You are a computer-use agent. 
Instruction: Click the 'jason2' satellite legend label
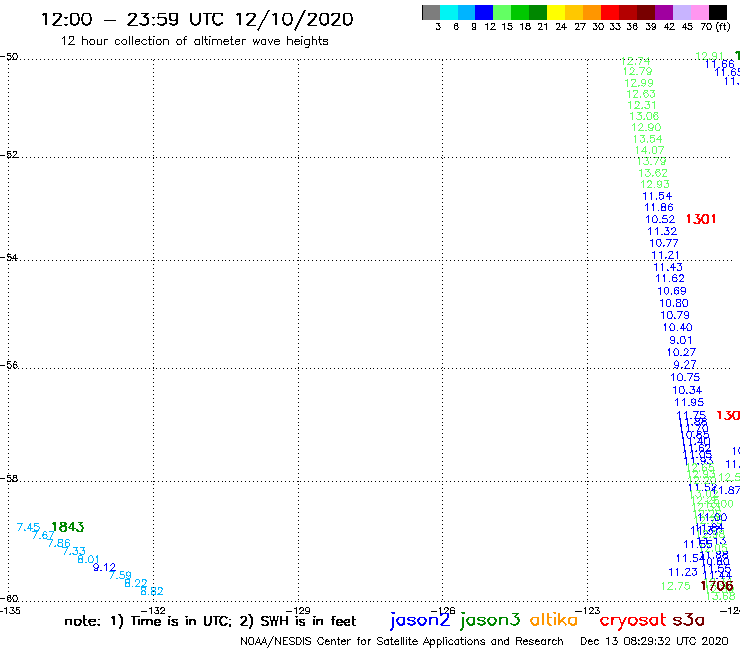point(420,620)
